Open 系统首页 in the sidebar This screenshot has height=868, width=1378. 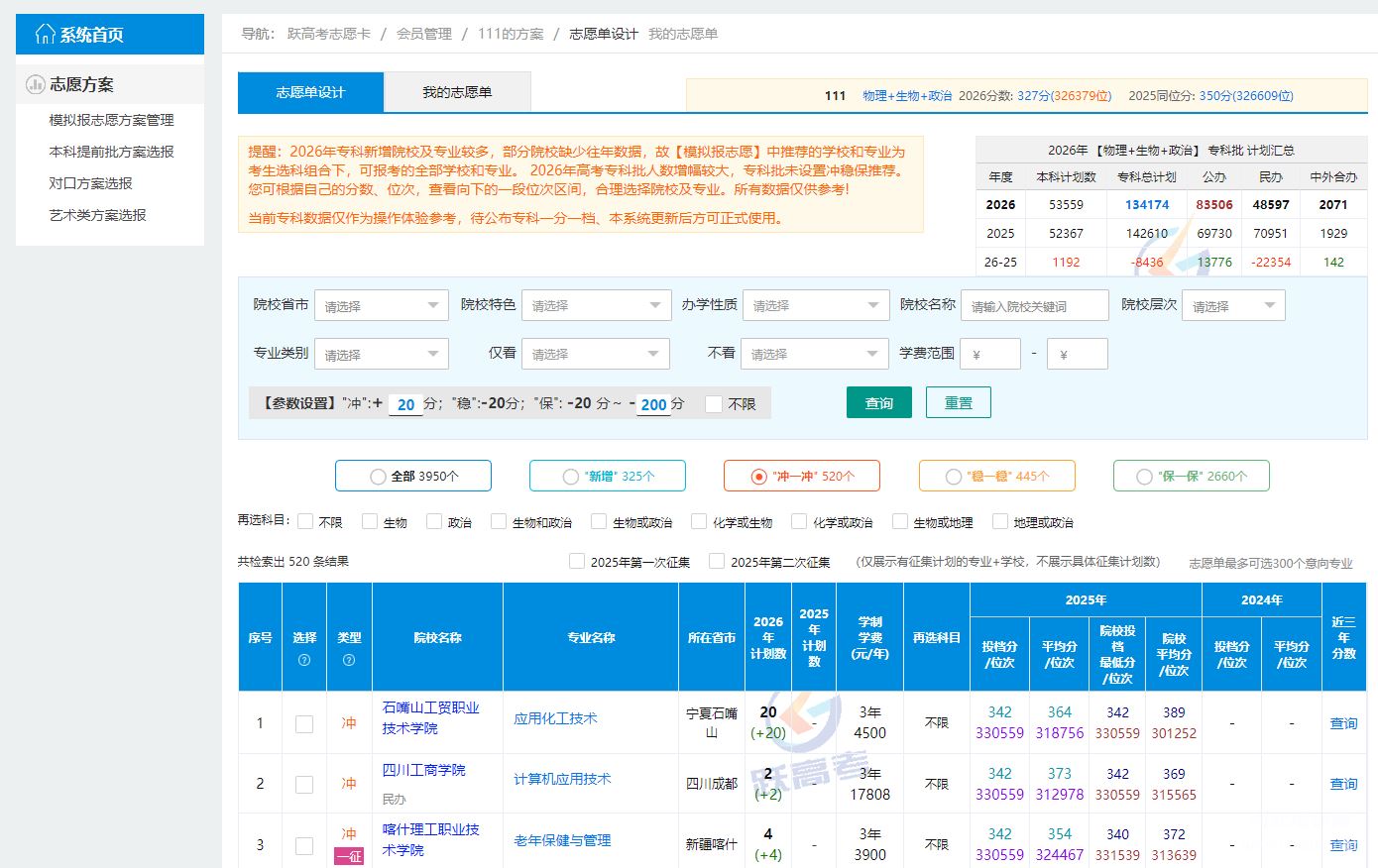tap(110, 35)
